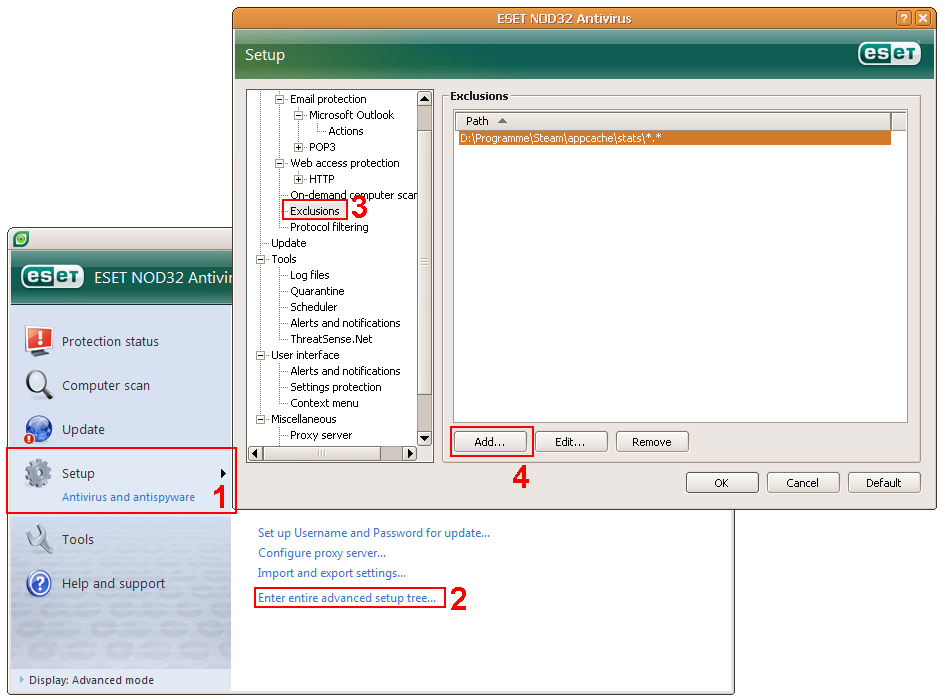Click Default button in Setup dialog
945x700 pixels.
coord(884,482)
